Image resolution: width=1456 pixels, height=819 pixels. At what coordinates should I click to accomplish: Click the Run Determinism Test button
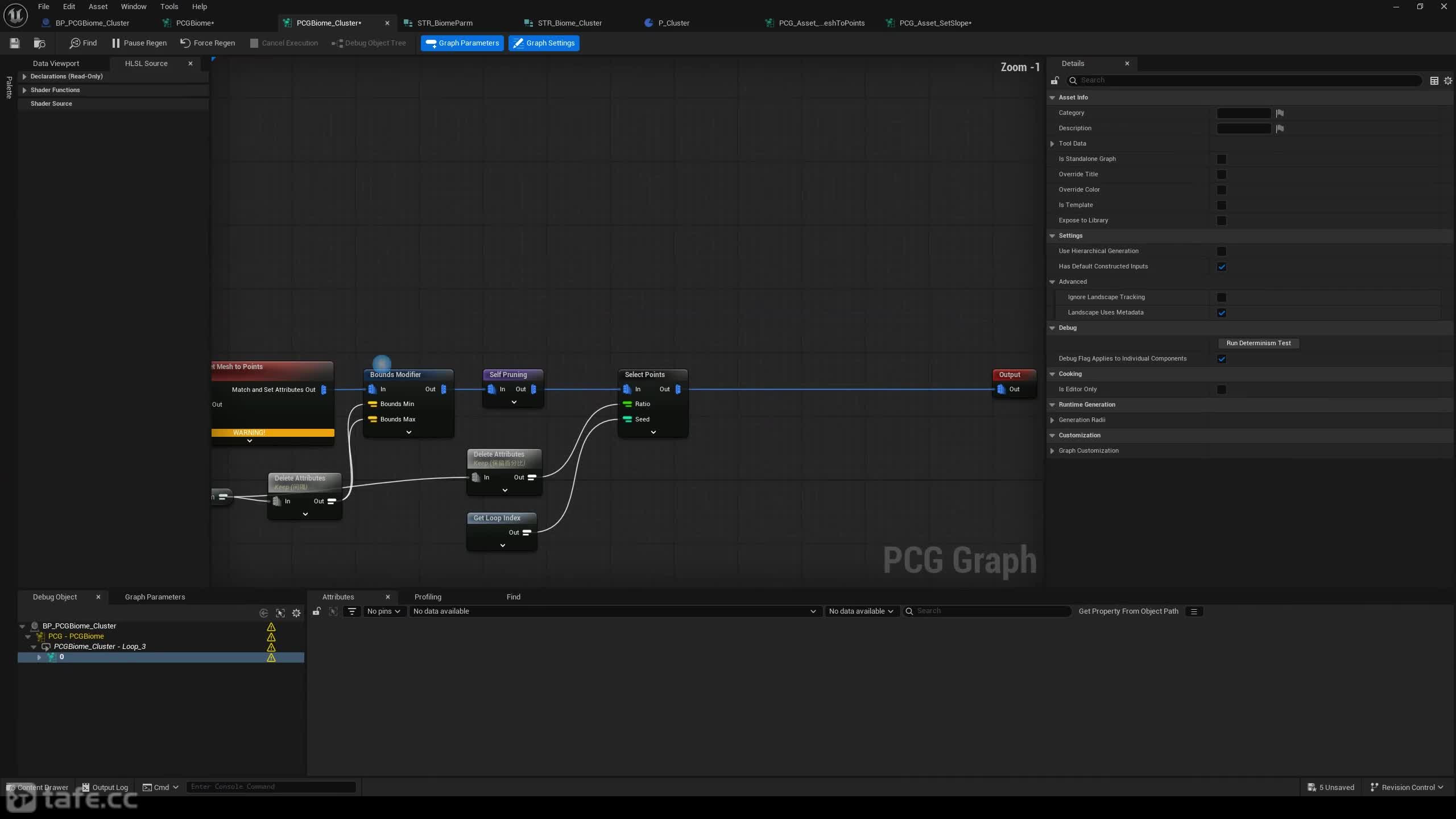[1259, 343]
